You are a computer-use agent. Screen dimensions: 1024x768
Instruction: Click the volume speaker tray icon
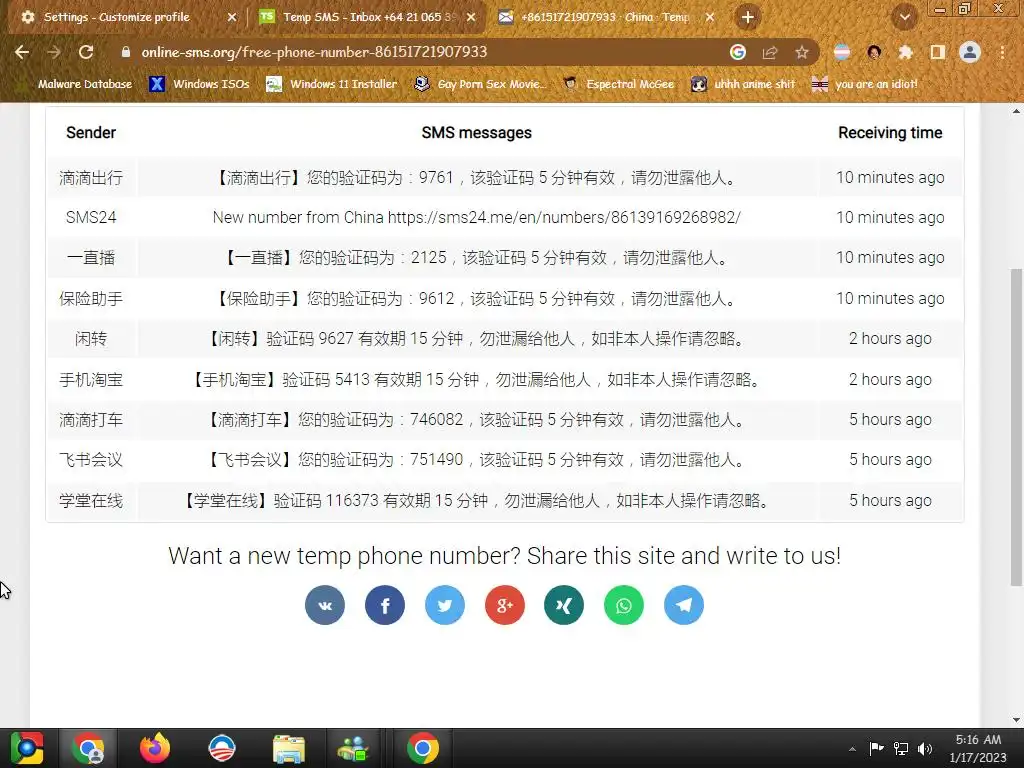point(925,748)
